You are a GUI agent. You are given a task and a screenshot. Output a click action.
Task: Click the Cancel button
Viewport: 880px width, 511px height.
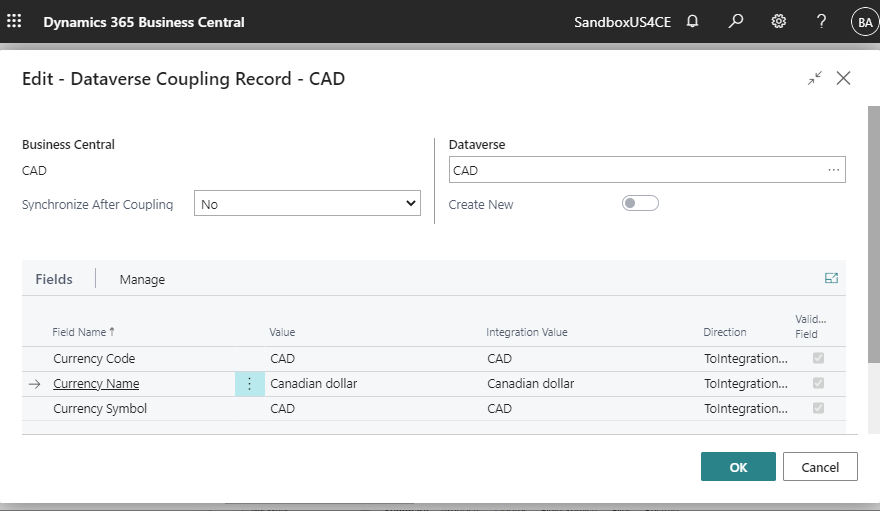pos(820,467)
